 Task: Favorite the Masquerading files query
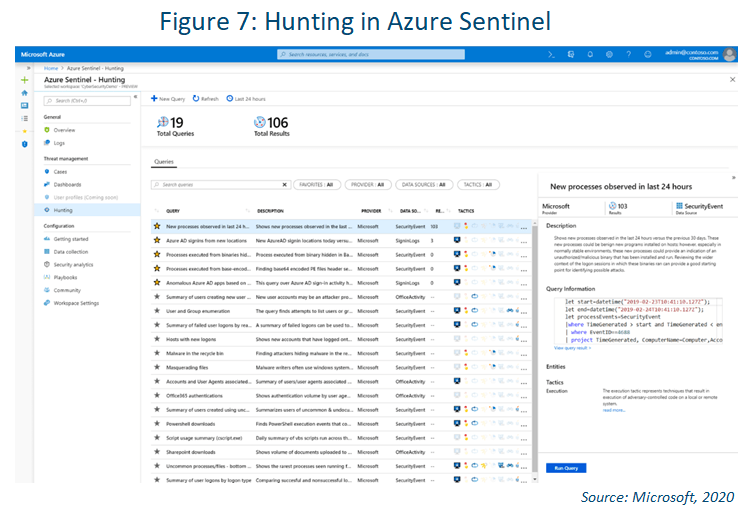(157, 367)
